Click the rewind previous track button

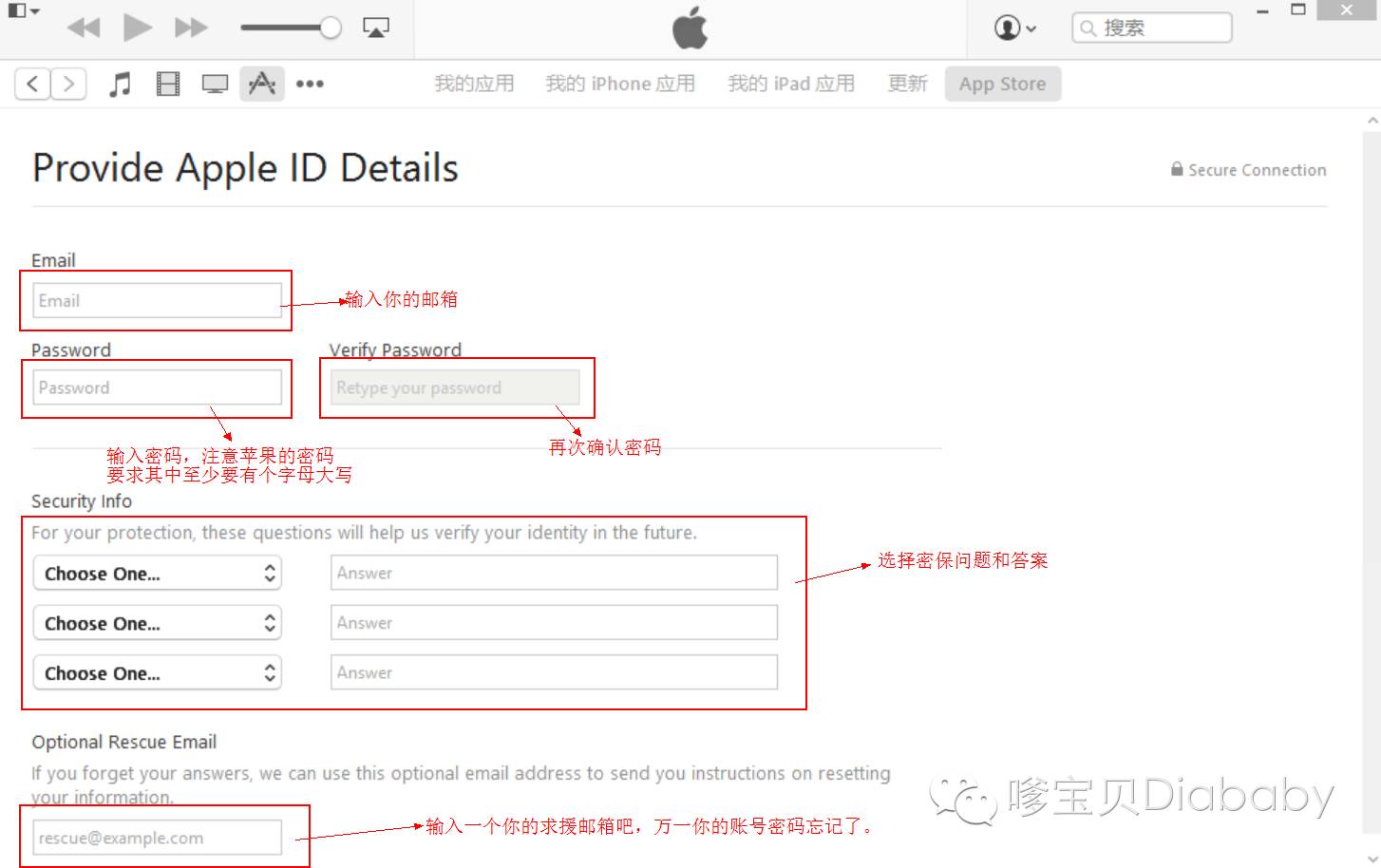pos(84,28)
